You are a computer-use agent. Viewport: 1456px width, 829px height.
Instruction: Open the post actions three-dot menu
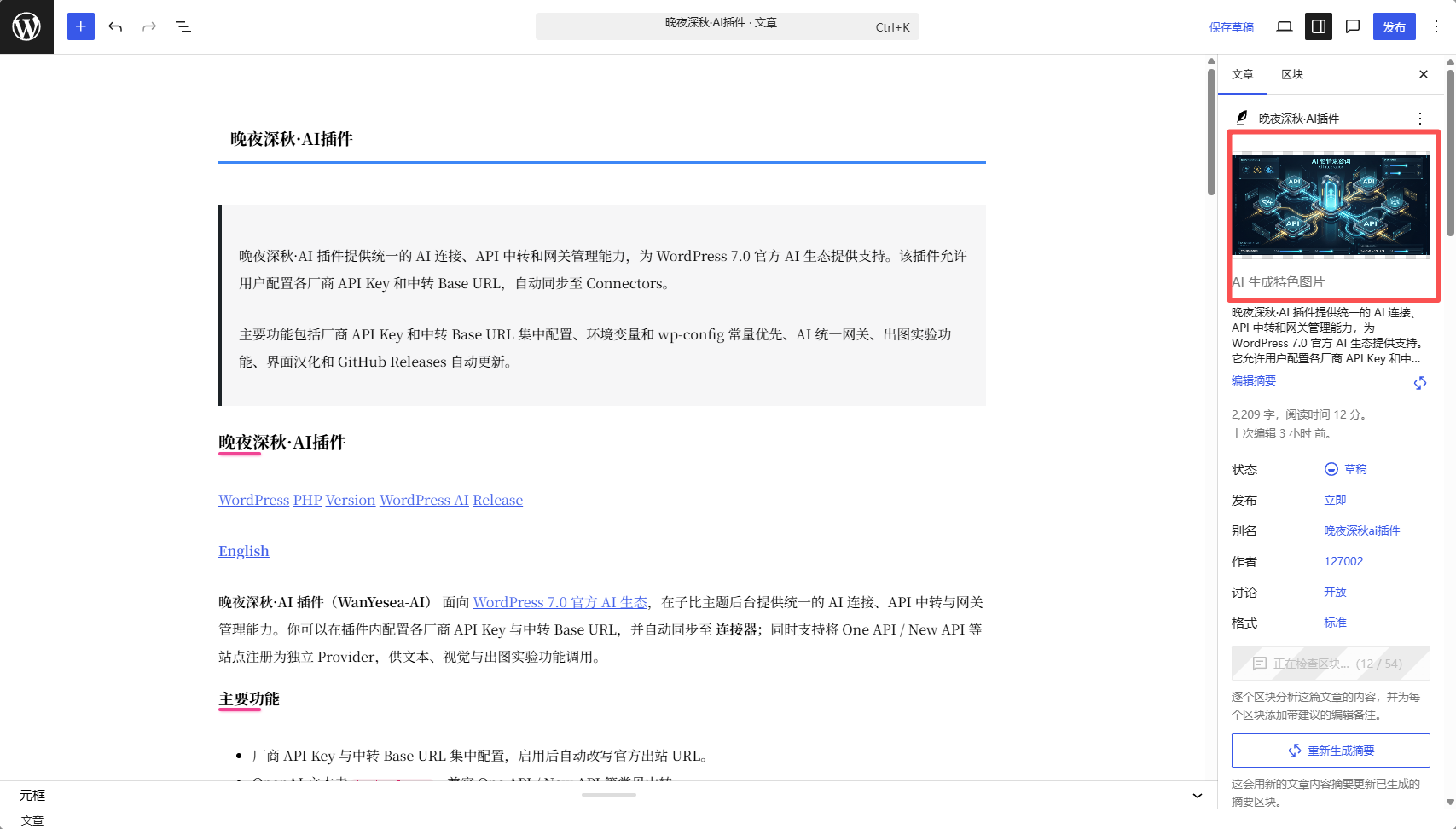coord(1420,119)
